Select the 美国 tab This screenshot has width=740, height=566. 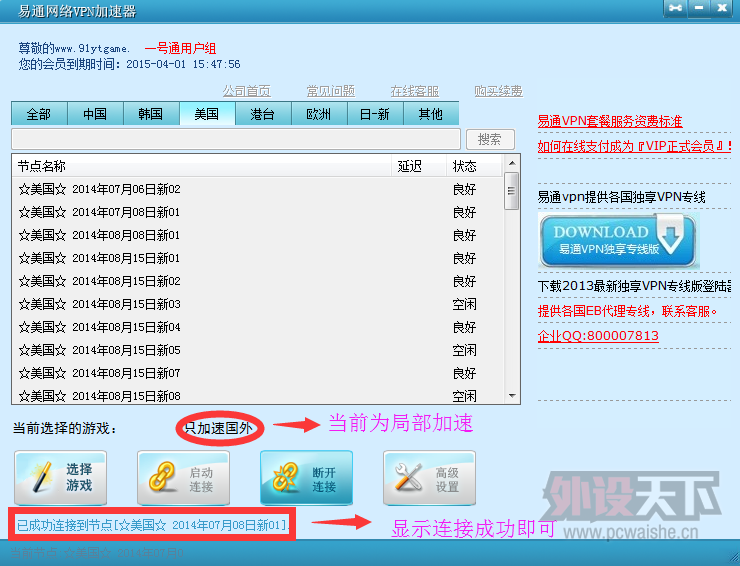[x=207, y=114]
